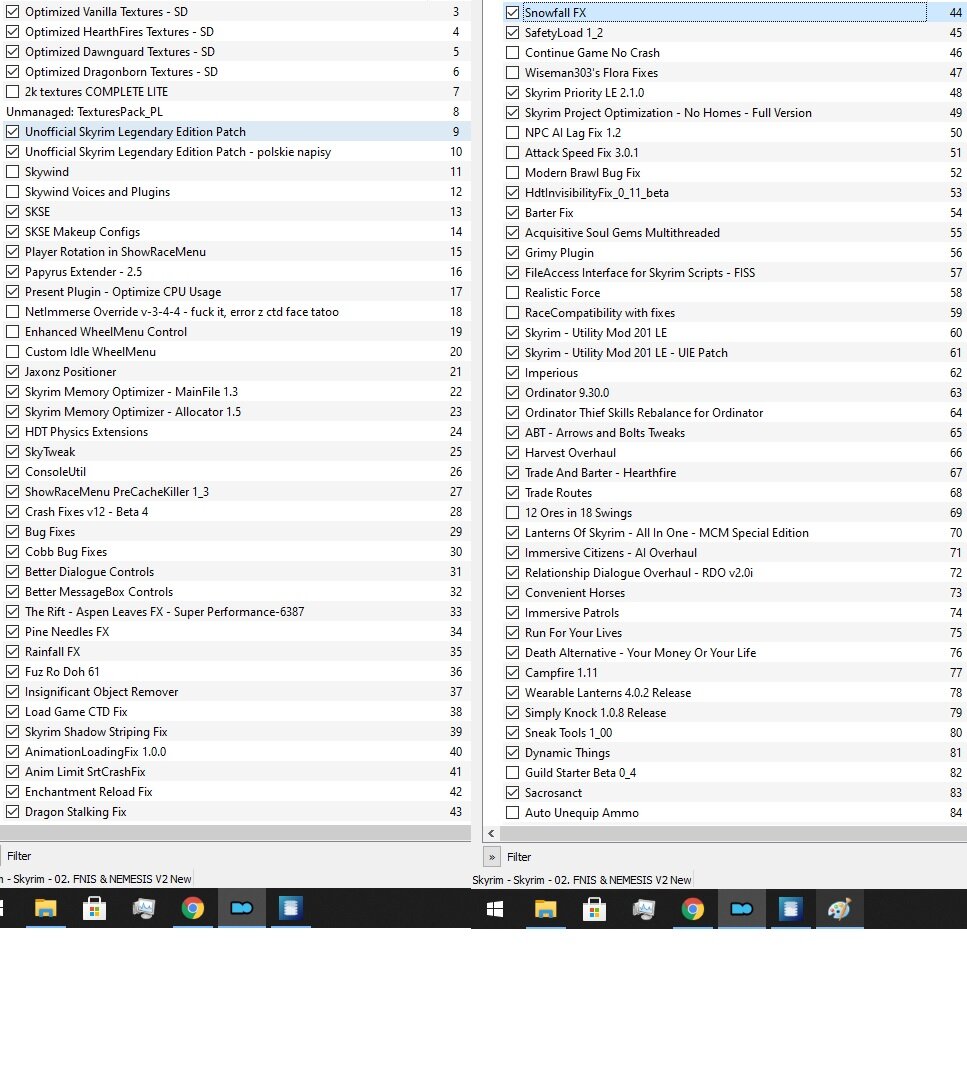The width and height of the screenshot is (967, 1080).
Task: Click the left pane's horizontal scrollbar
Action: tap(235, 832)
